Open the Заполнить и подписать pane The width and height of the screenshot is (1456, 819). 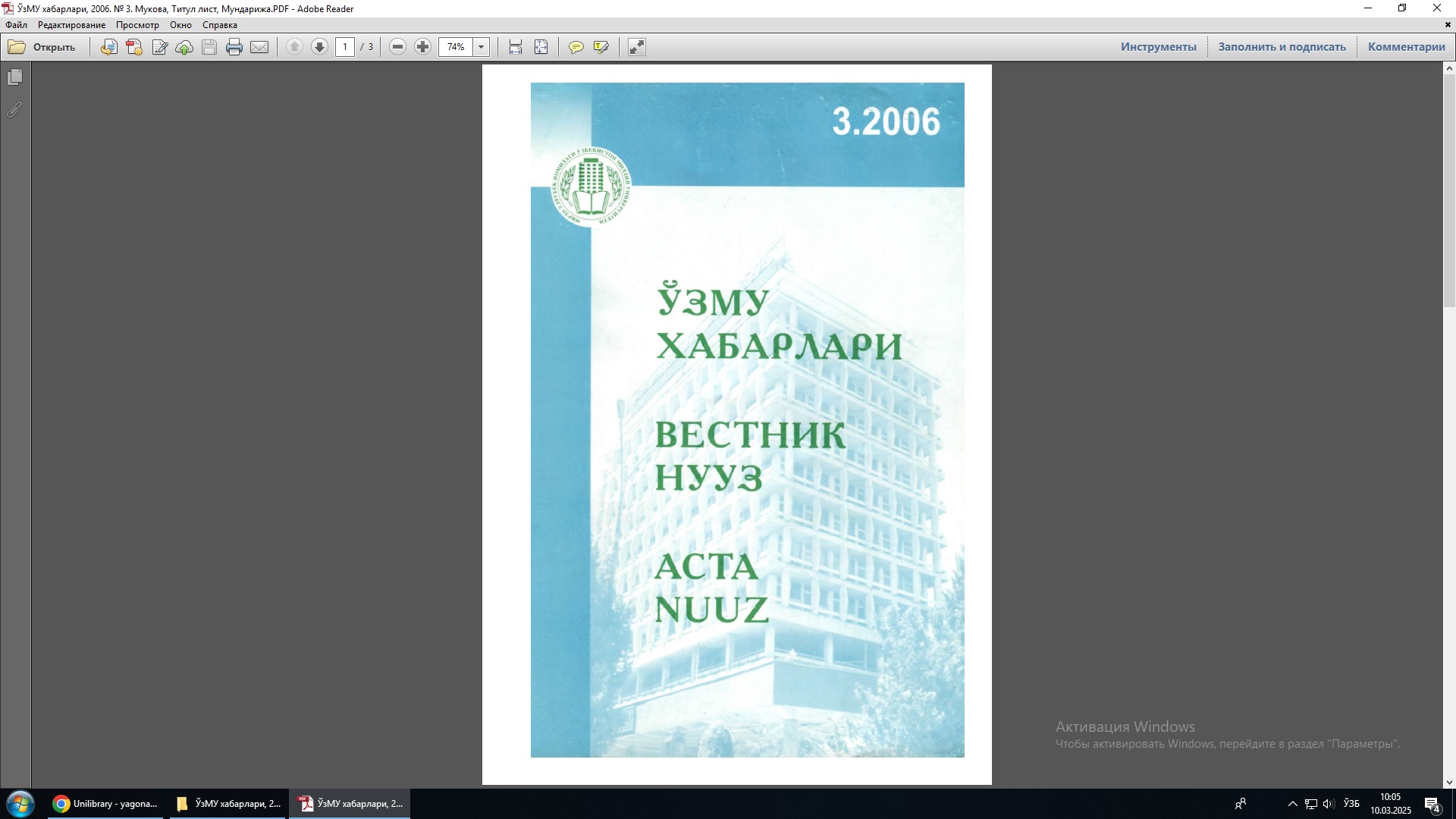tap(1282, 47)
